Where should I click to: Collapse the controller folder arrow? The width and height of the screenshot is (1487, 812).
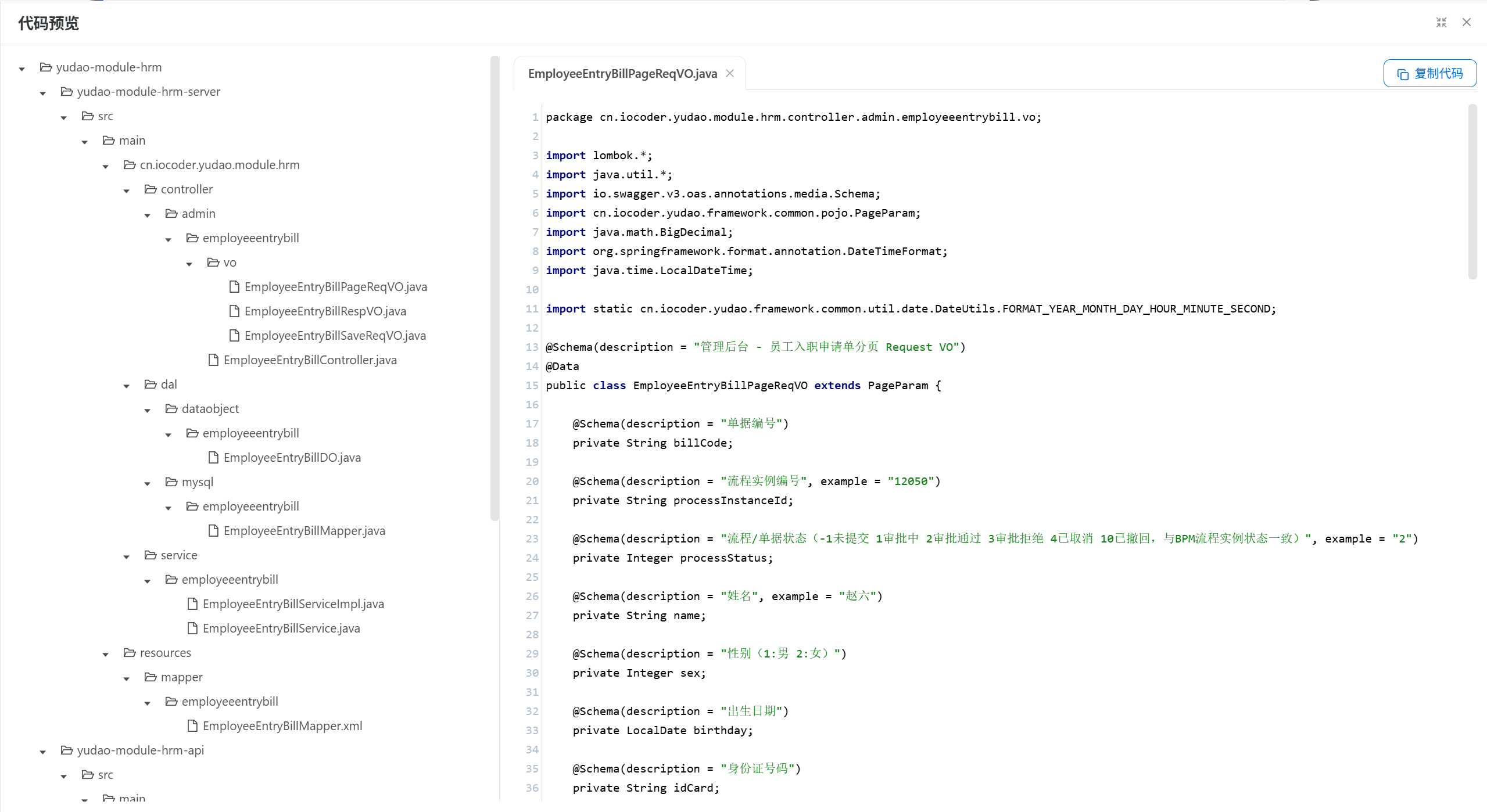tap(127, 191)
